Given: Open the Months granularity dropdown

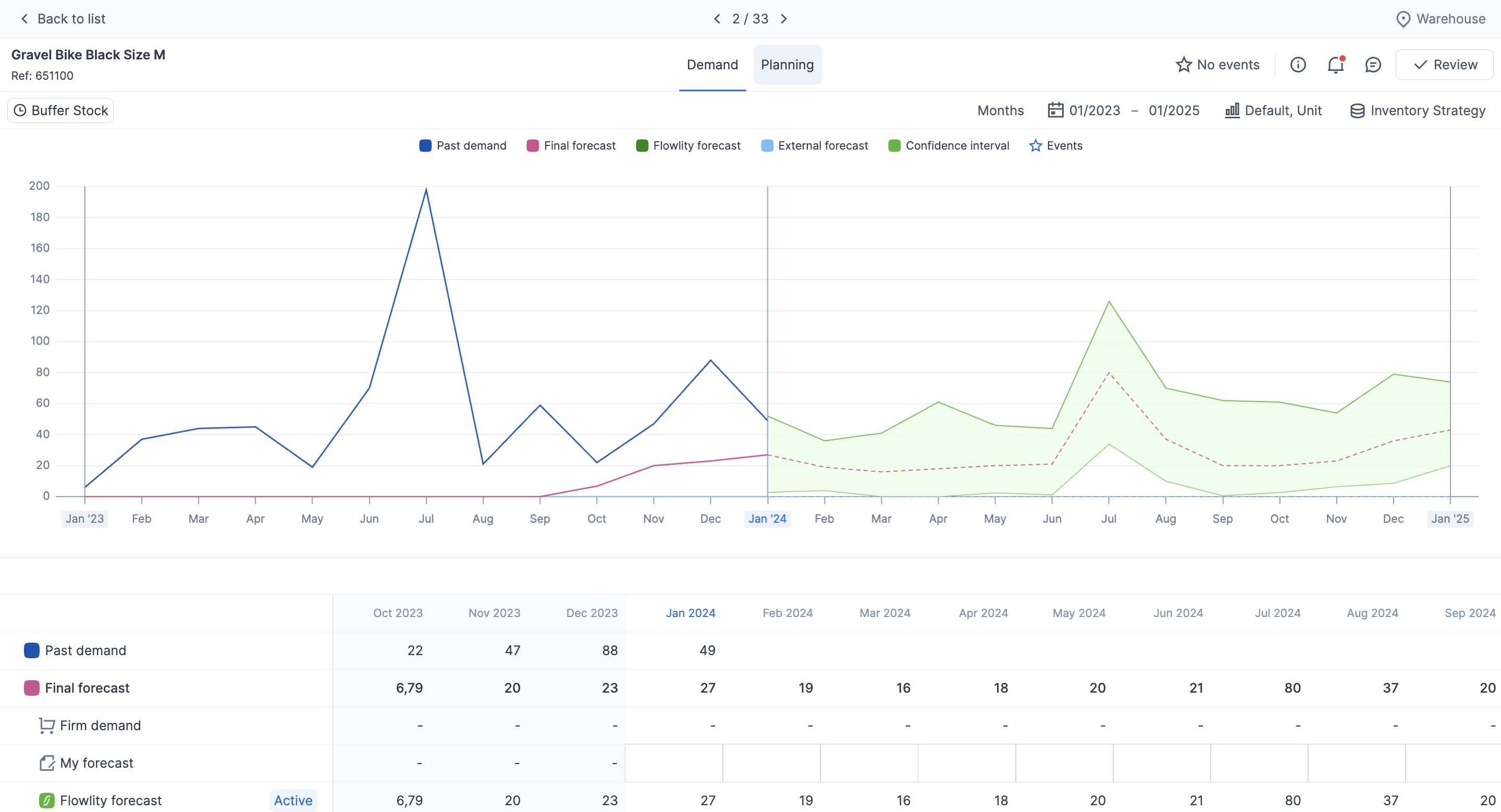Looking at the screenshot, I should click(1000, 110).
